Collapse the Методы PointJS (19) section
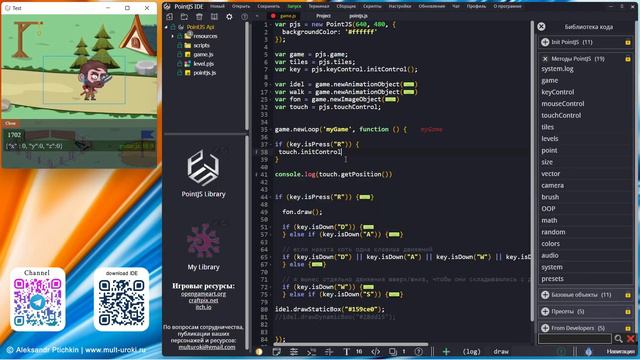The width and height of the screenshot is (640, 360). 545,59
